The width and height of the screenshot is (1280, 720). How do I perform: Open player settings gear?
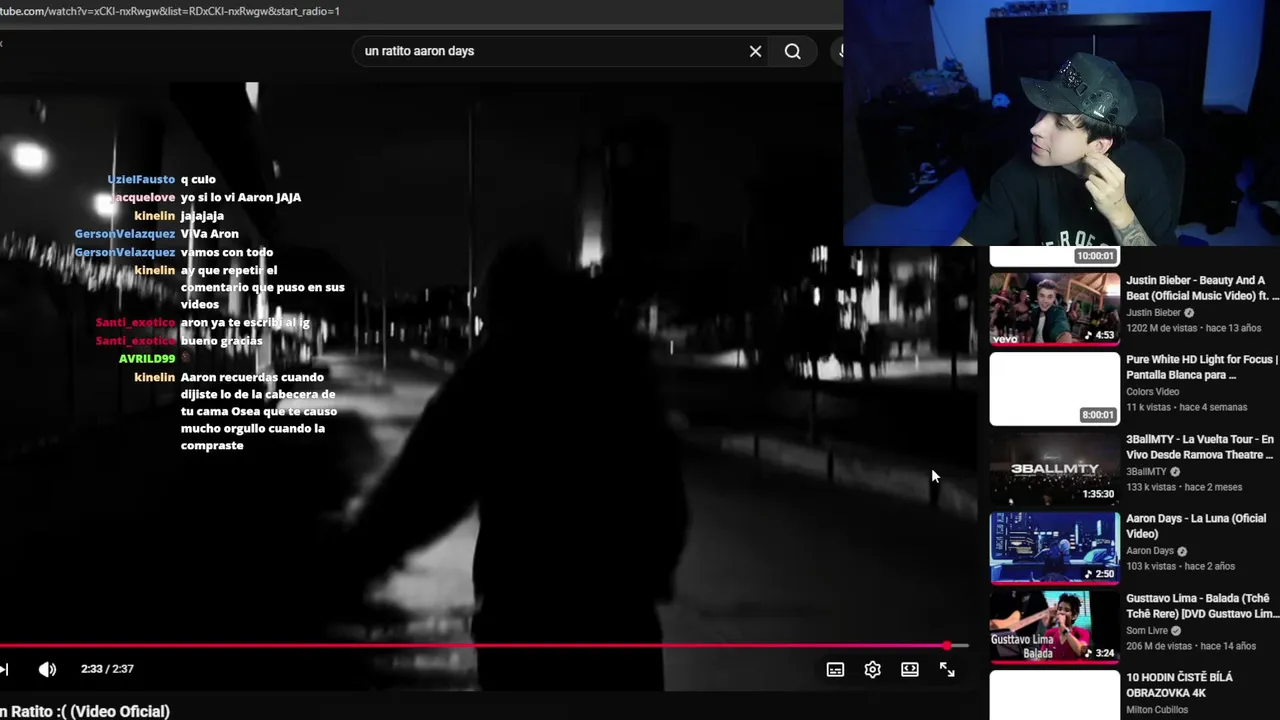pyautogui.click(x=872, y=670)
